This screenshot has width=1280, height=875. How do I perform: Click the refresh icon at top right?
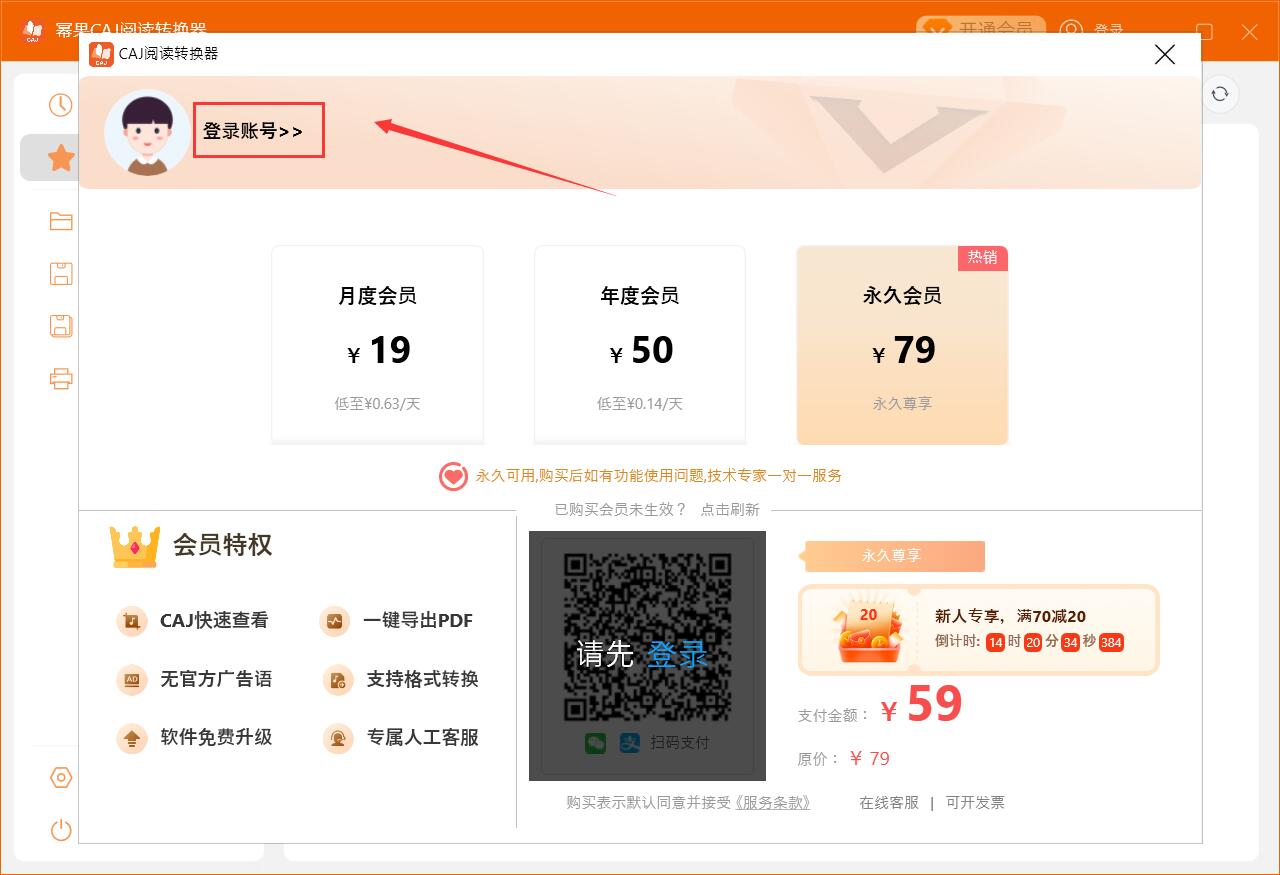coord(1219,93)
